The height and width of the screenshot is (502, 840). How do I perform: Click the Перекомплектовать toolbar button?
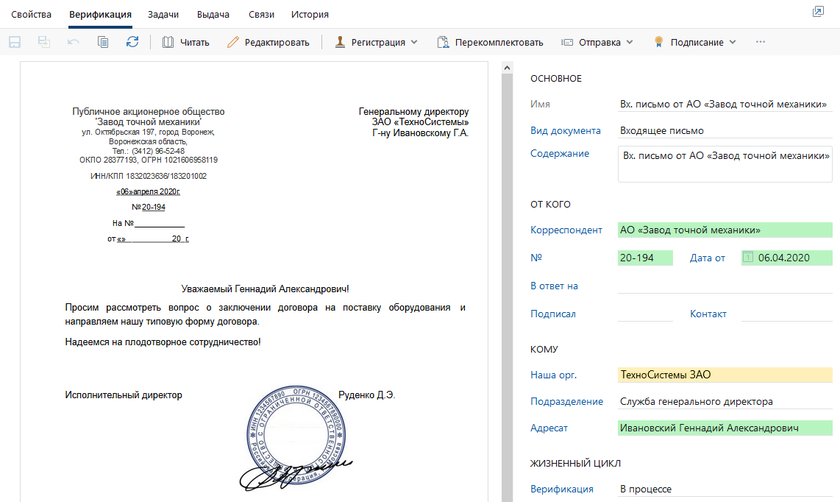(490, 42)
